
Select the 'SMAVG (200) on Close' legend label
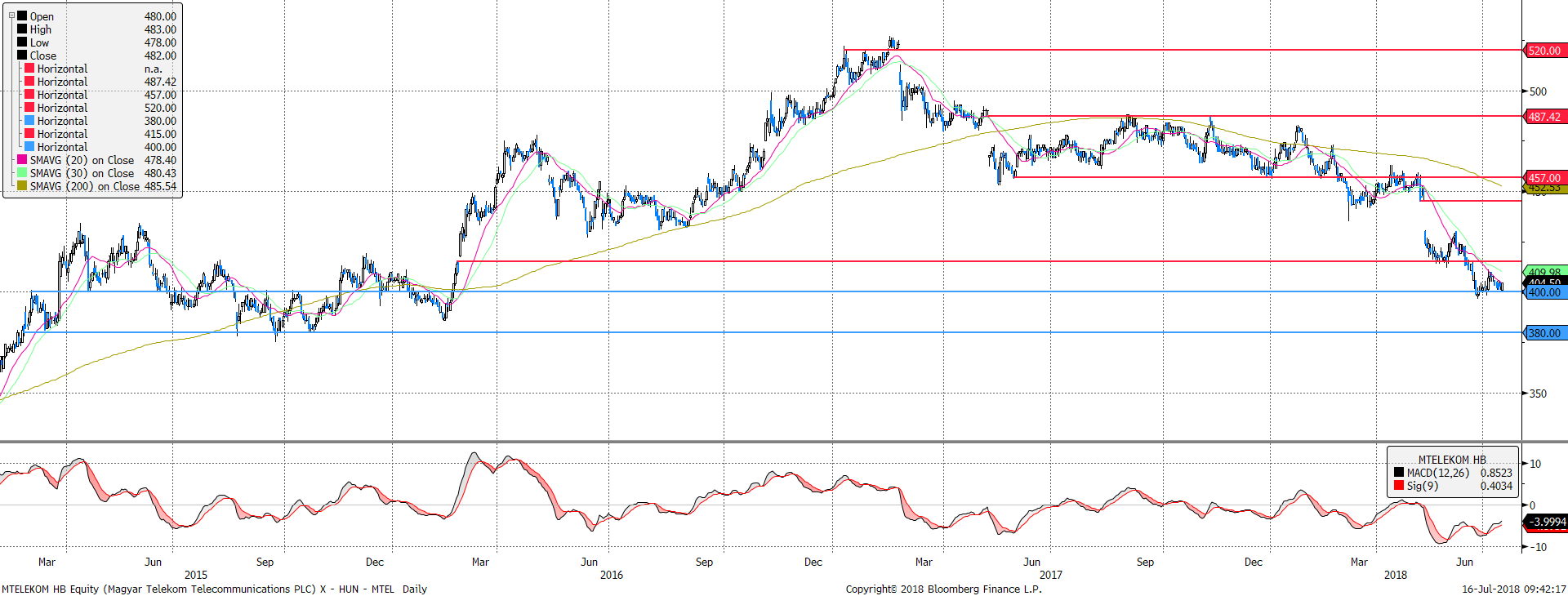85,186
